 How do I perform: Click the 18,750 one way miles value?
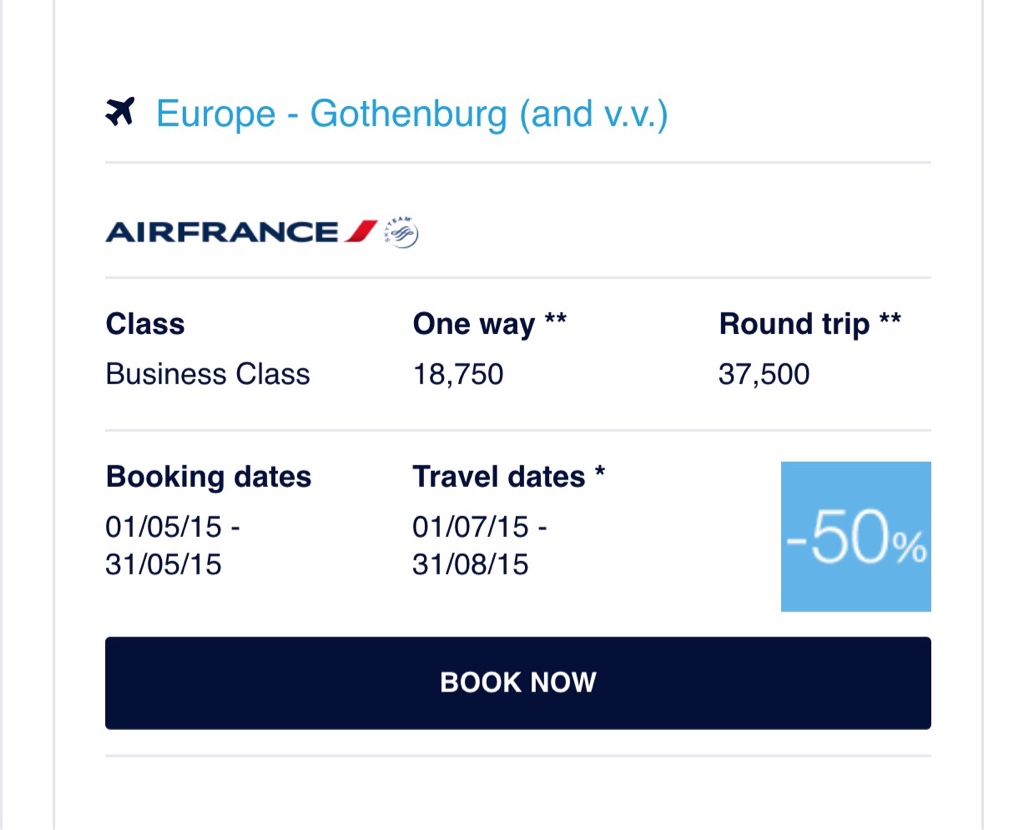pos(458,374)
